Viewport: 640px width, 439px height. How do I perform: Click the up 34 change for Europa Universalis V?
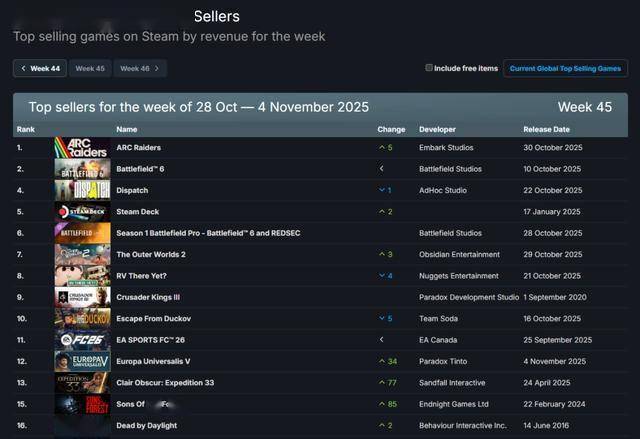pos(388,361)
